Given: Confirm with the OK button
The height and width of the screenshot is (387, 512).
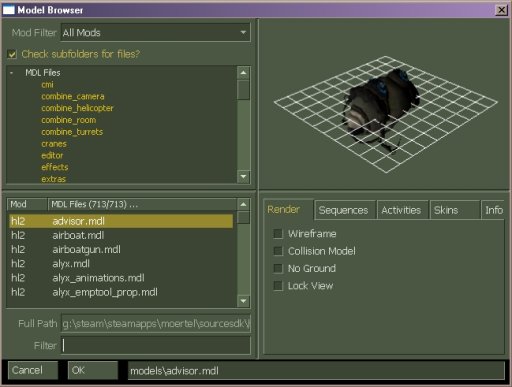Looking at the screenshot, I should click(93, 370).
